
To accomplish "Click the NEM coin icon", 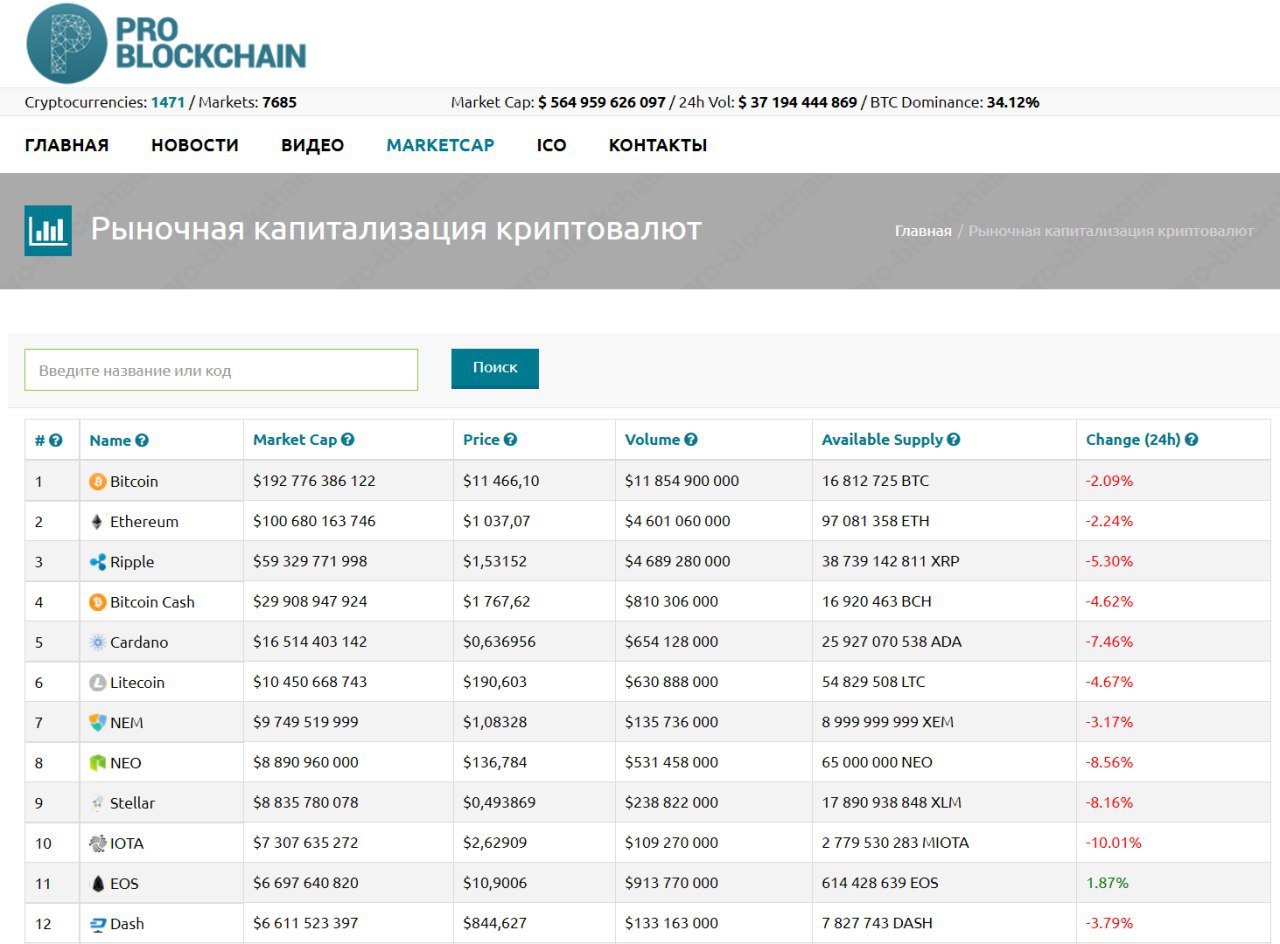I will point(98,723).
